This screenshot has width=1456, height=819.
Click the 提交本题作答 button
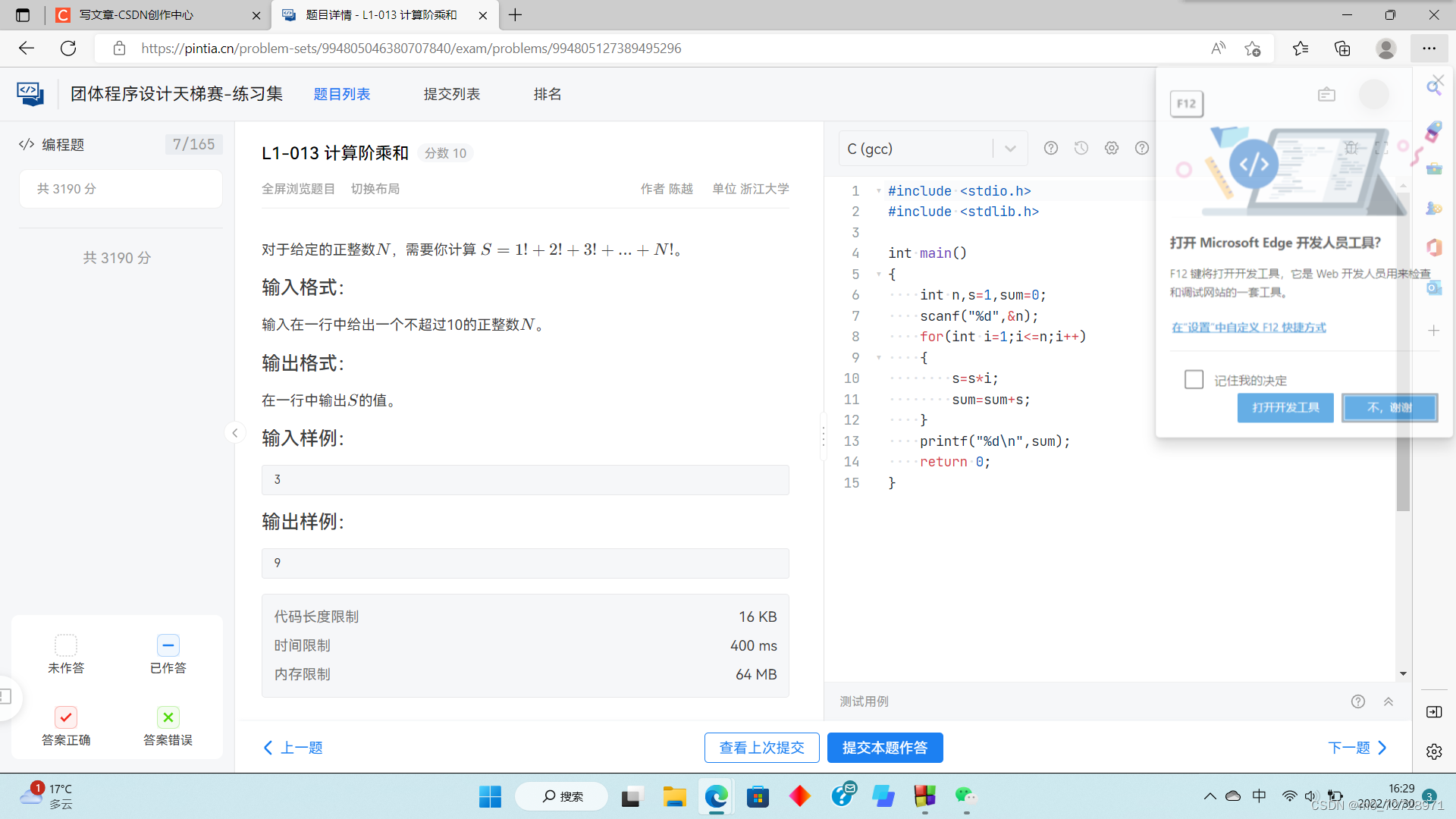(x=884, y=747)
